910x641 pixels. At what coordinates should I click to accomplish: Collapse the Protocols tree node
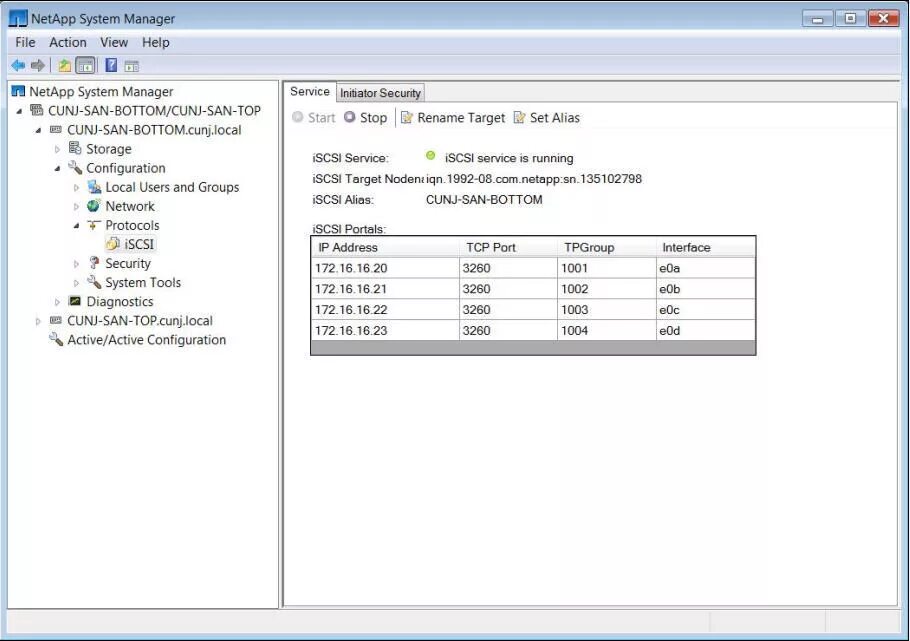click(77, 226)
